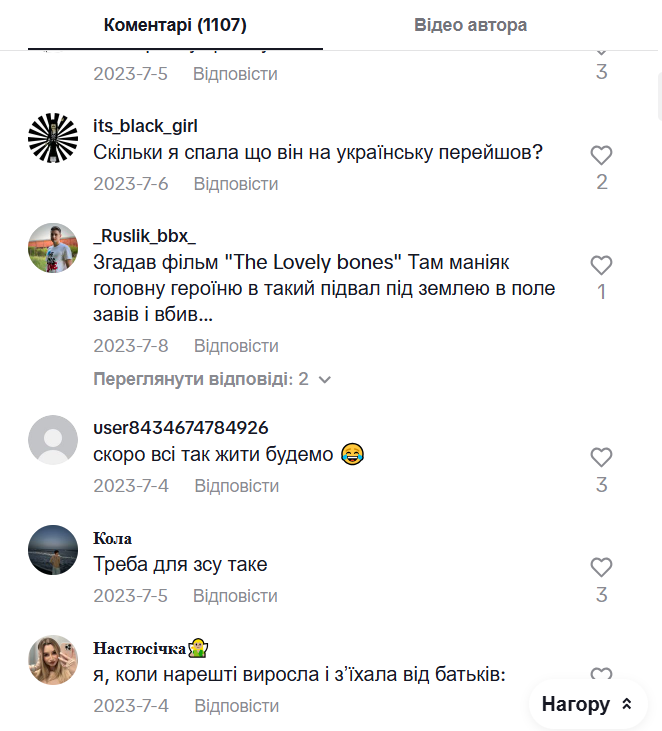Open Кола's profile avatar
The height and width of the screenshot is (731, 662).
tap(53, 550)
